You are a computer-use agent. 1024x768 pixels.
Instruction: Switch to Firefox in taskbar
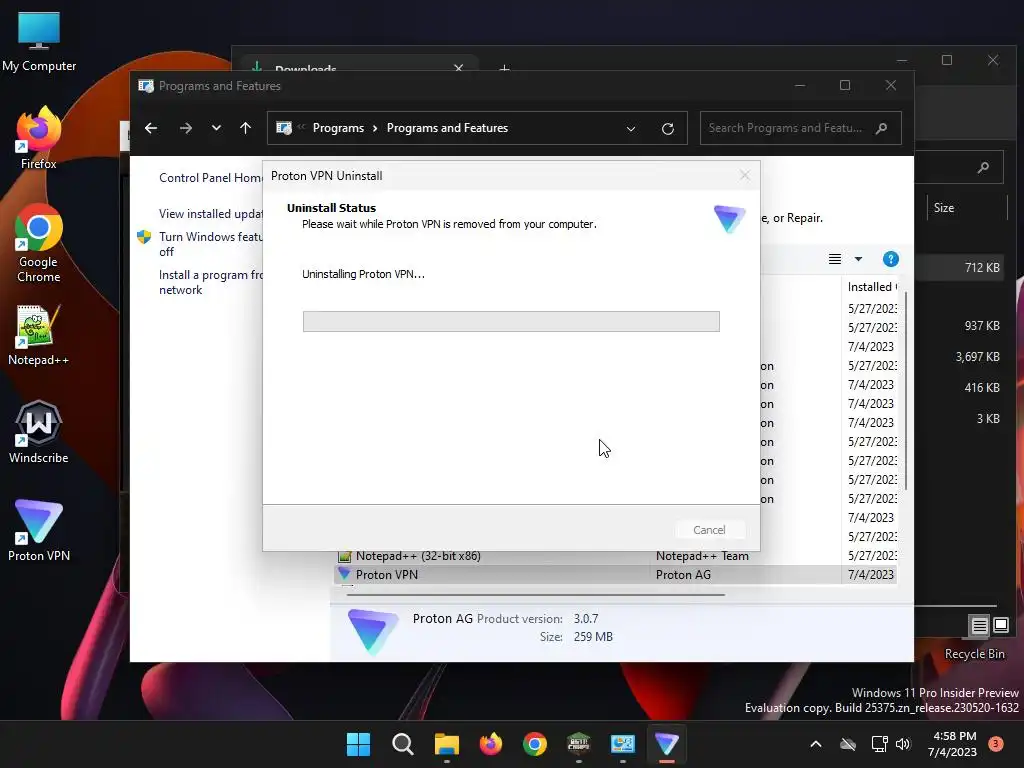tap(490, 744)
